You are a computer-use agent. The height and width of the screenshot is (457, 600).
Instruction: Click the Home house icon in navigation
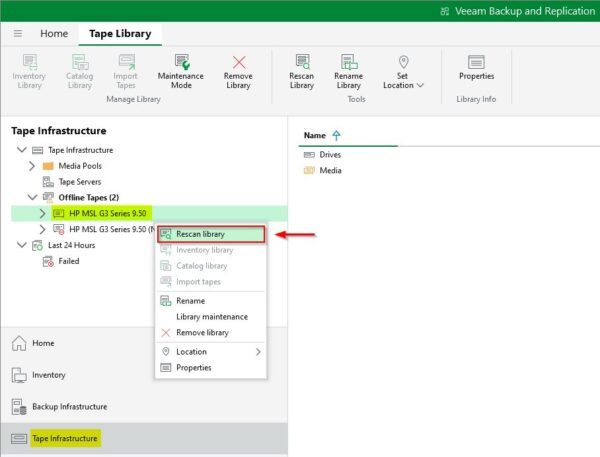(x=19, y=343)
